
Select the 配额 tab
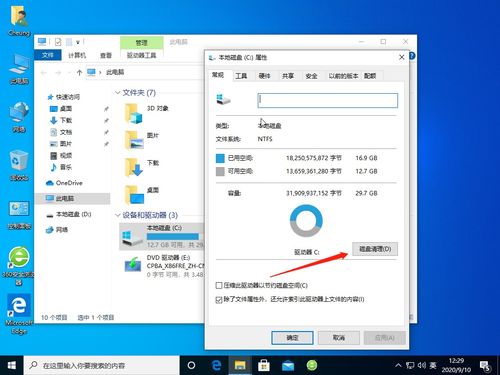(370, 76)
